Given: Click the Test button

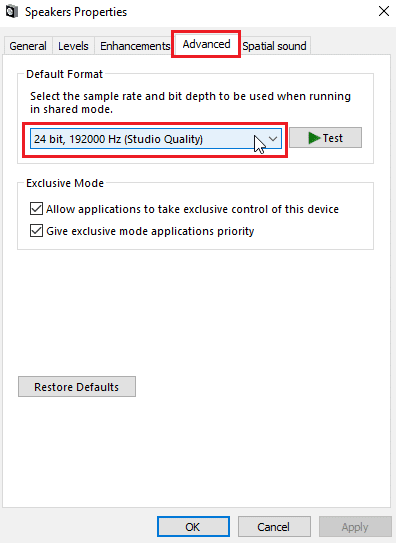Looking at the screenshot, I should (x=325, y=138).
